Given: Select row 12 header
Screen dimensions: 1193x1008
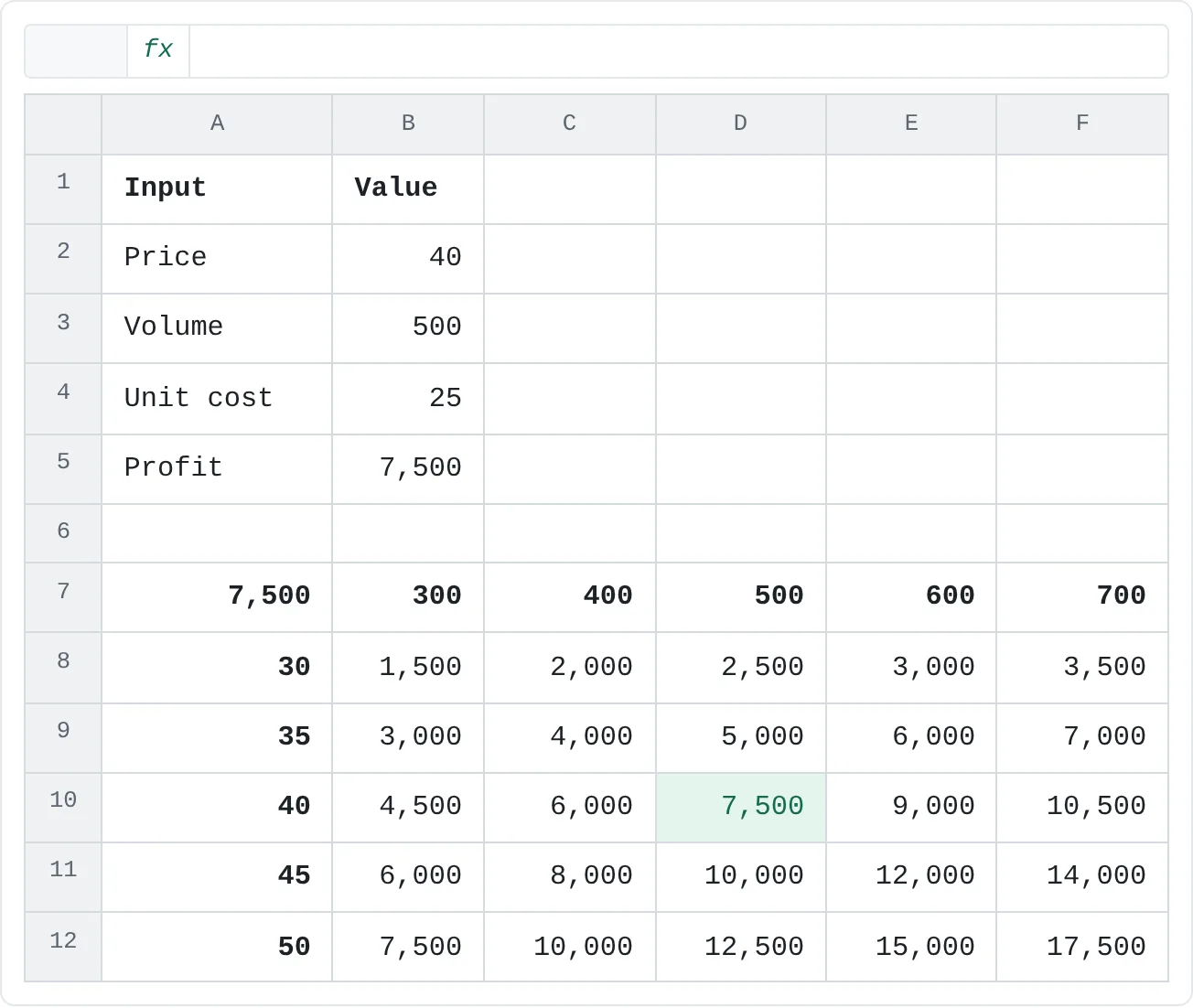Looking at the screenshot, I should pyautogui.click(x=63, y=947).
